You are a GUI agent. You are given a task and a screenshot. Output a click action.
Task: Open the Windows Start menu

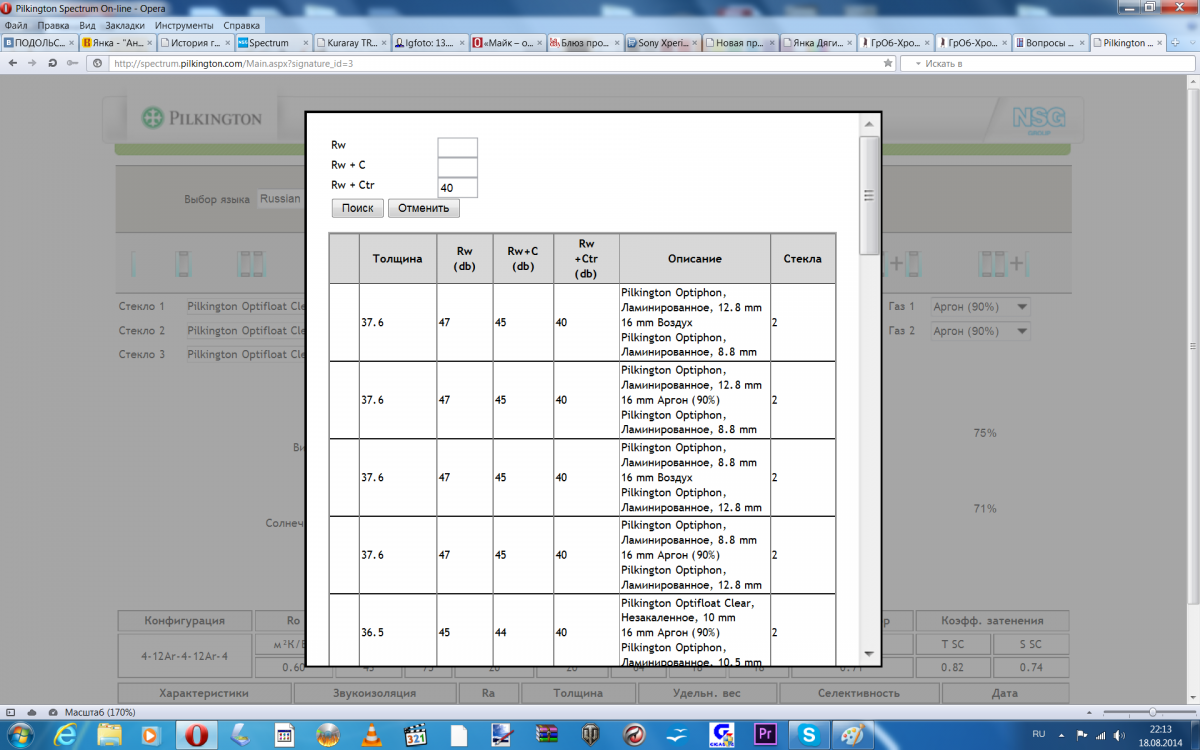[x=21, y=735]
